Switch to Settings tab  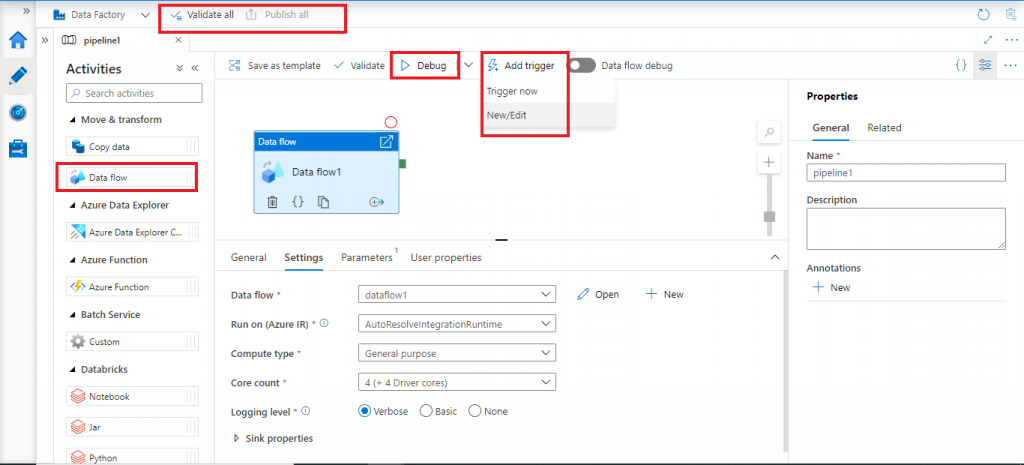[x=304, y=257]
